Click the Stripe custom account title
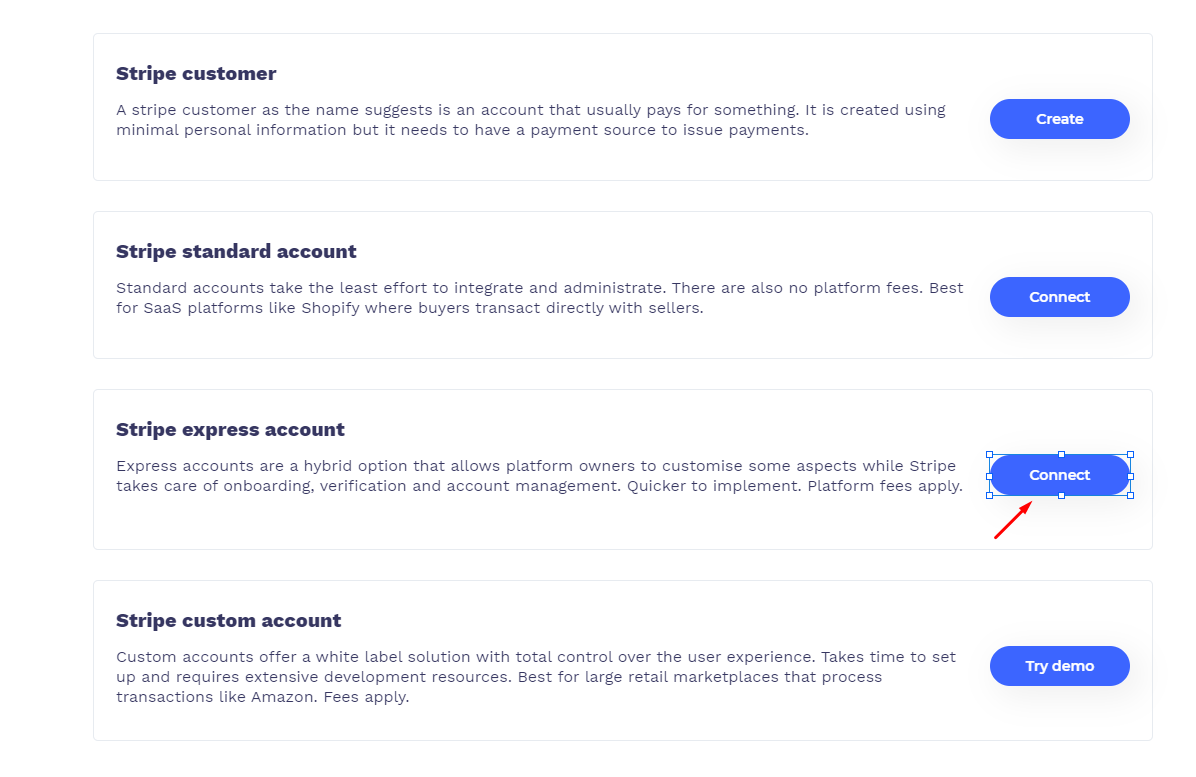The height and width of the screenshot is (777, 1196). [229, 621]
